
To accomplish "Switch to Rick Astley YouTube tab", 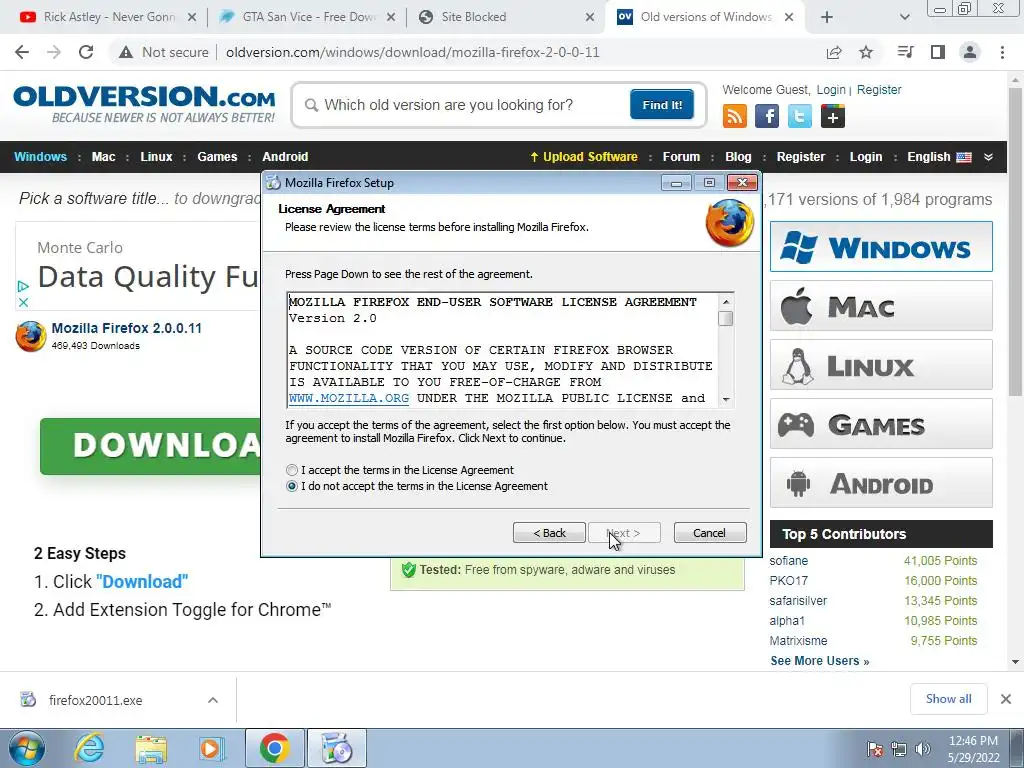I will coord(108,17).
